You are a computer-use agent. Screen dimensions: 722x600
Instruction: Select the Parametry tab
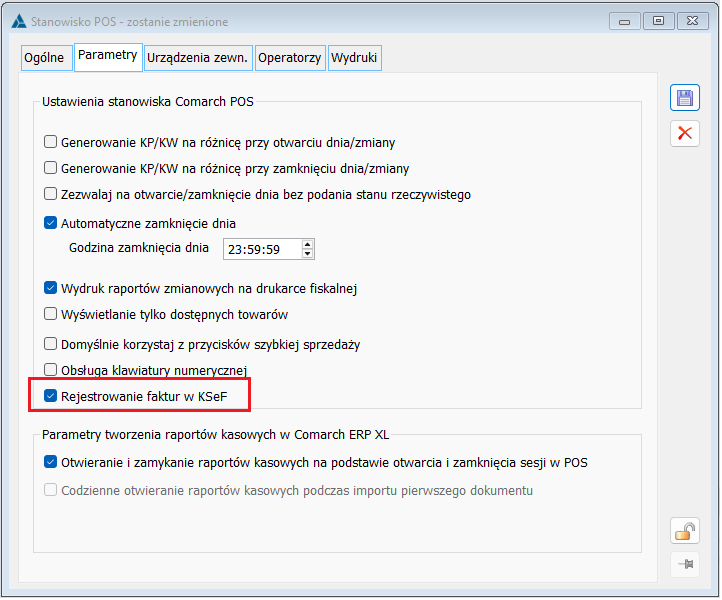tap(108, 57)
